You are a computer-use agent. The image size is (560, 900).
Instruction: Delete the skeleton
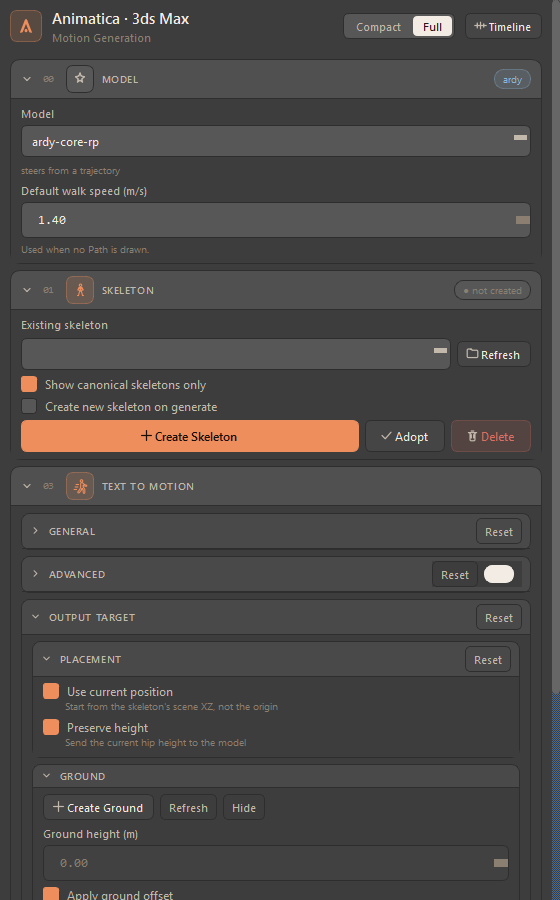(x=491, y=436)
